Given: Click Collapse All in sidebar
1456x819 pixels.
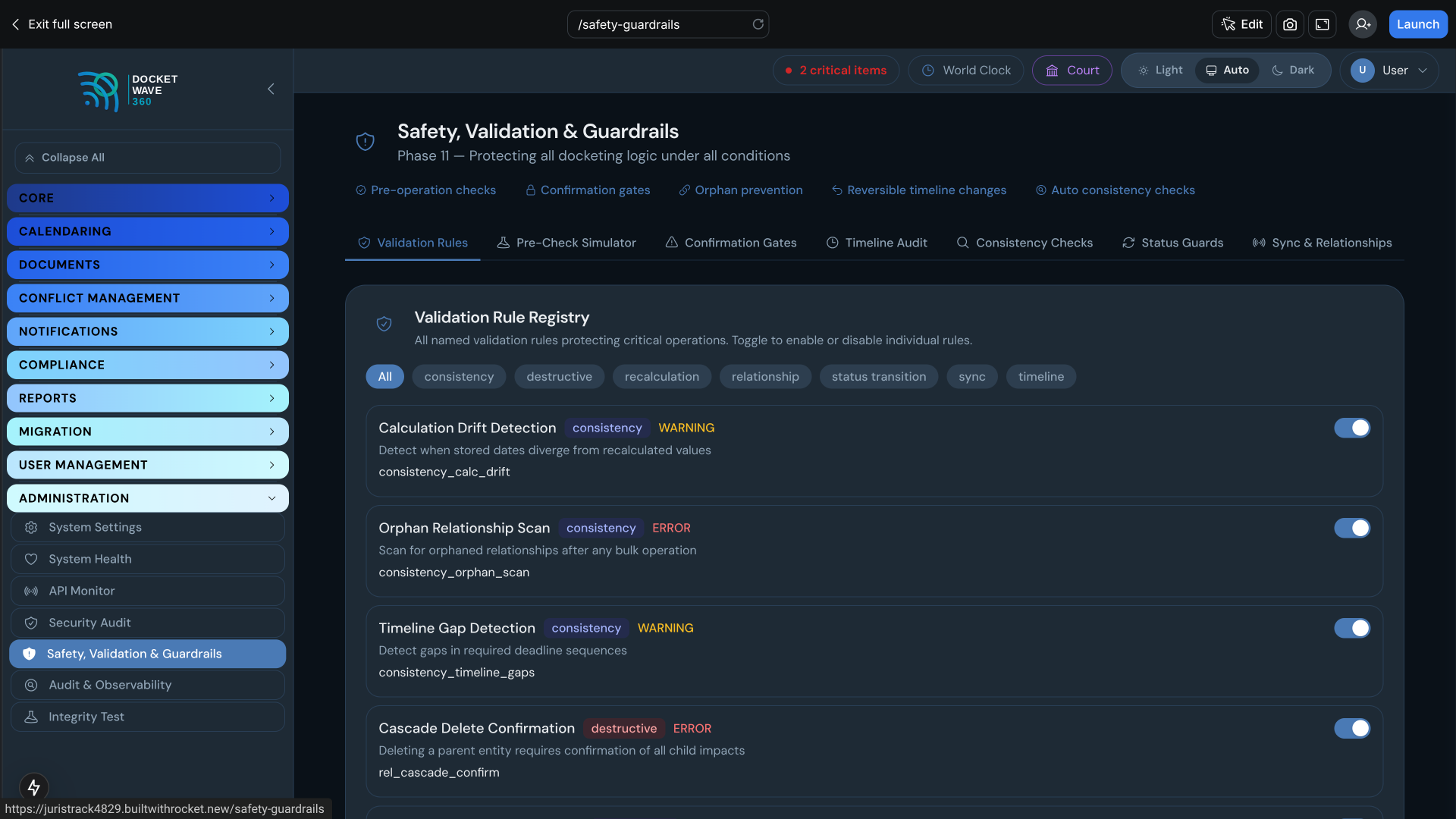Looking at the screenshot, I should pos(148,158).
